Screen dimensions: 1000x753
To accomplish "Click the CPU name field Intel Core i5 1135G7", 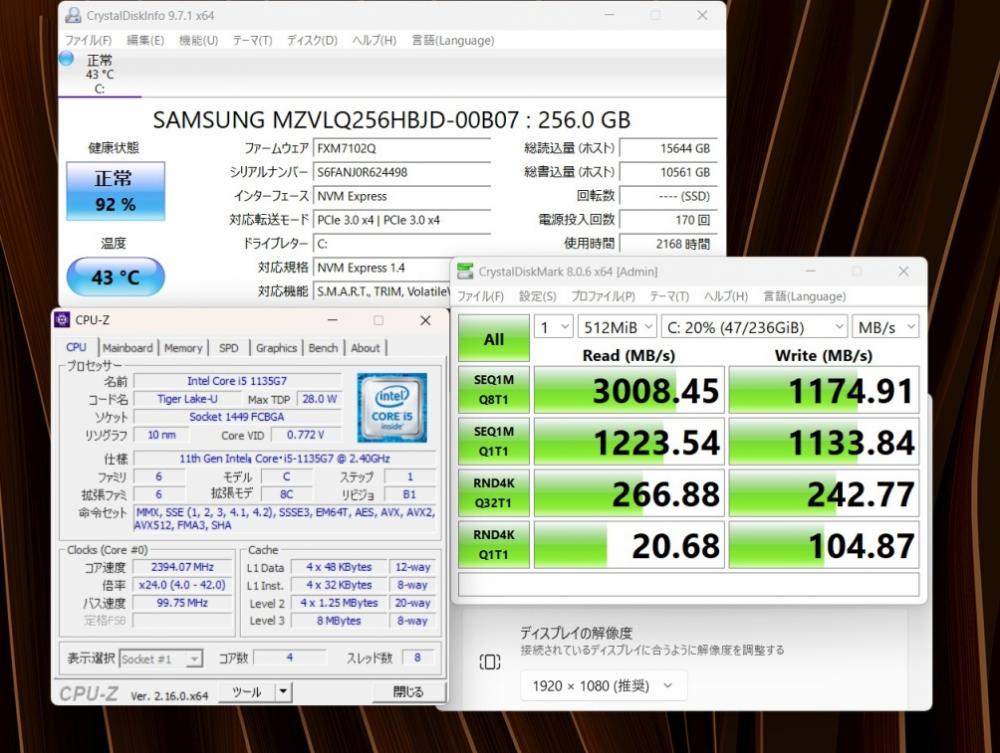I will click(x=237, y=381).
